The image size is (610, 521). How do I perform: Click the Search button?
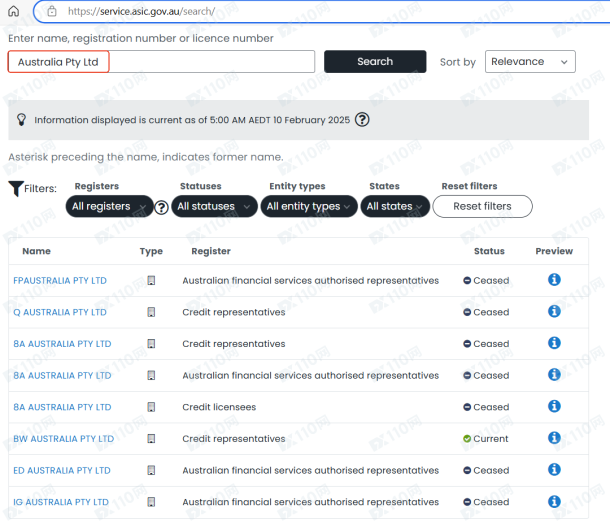pyautogui.click(x=375, y=61)
